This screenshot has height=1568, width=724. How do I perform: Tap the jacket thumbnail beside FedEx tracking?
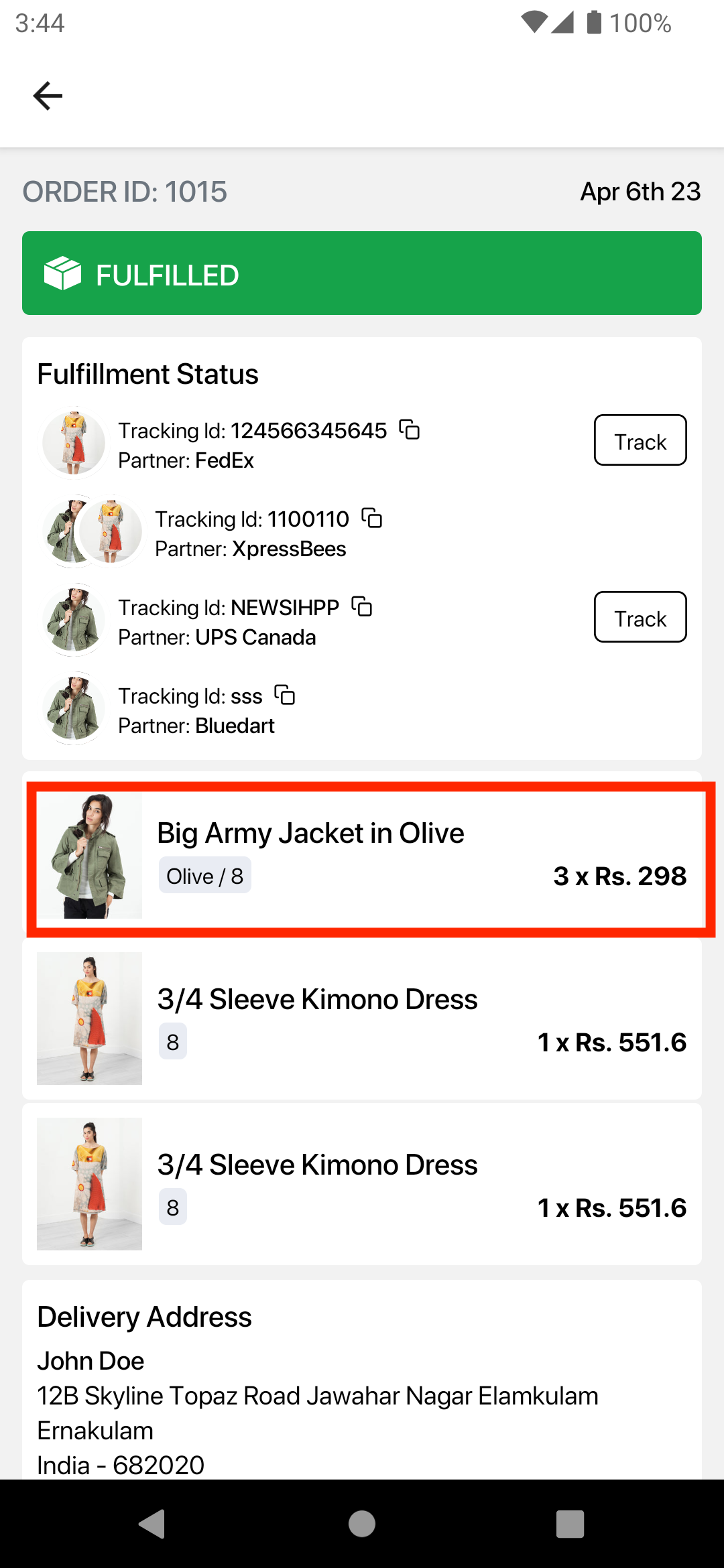point(72,442)
